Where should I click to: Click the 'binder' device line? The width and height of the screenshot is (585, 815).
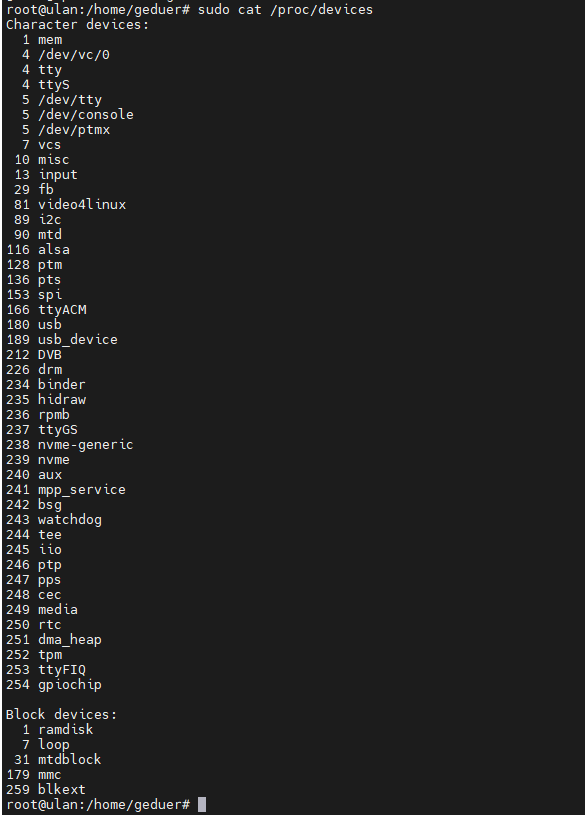[46, 385]
